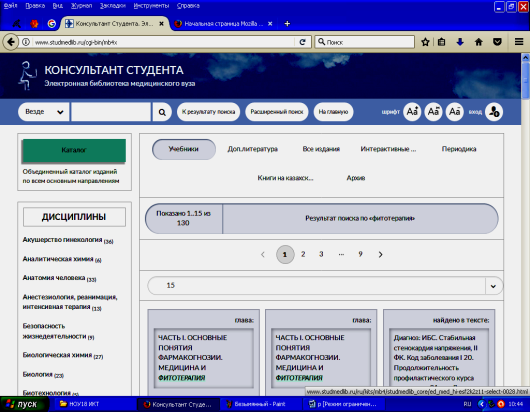Select the Интерактивные tab
The height and width of the screenshot is (412, 531).
(388, 149)
